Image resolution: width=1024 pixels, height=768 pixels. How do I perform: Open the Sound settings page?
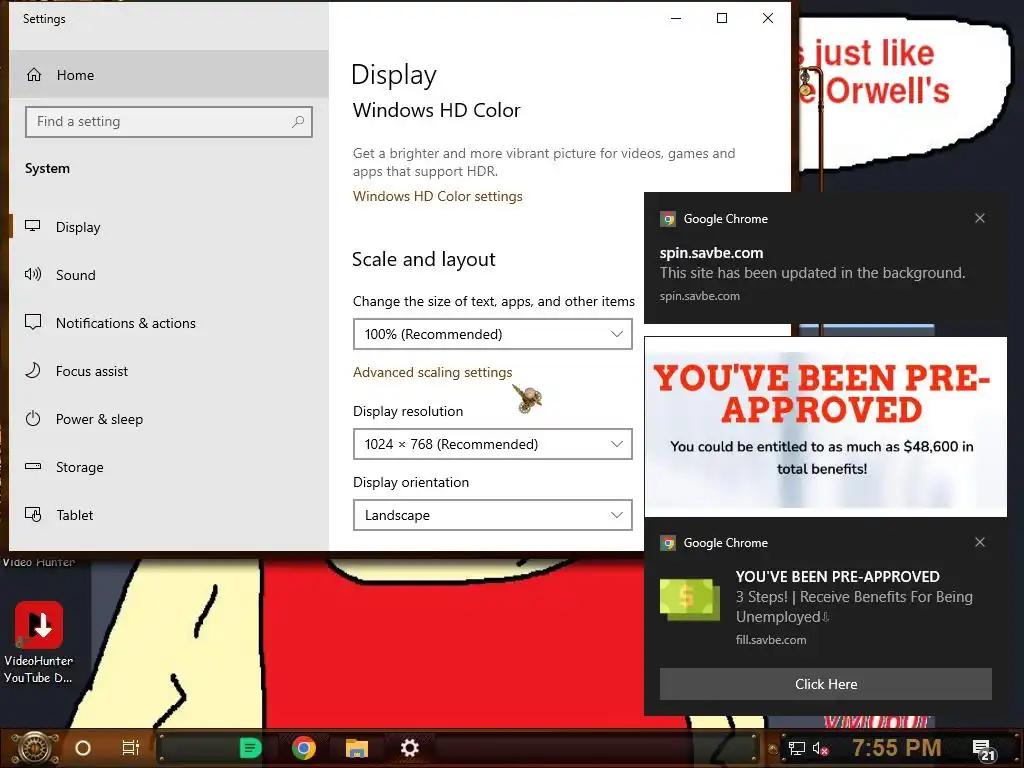[x=168, y=275]
